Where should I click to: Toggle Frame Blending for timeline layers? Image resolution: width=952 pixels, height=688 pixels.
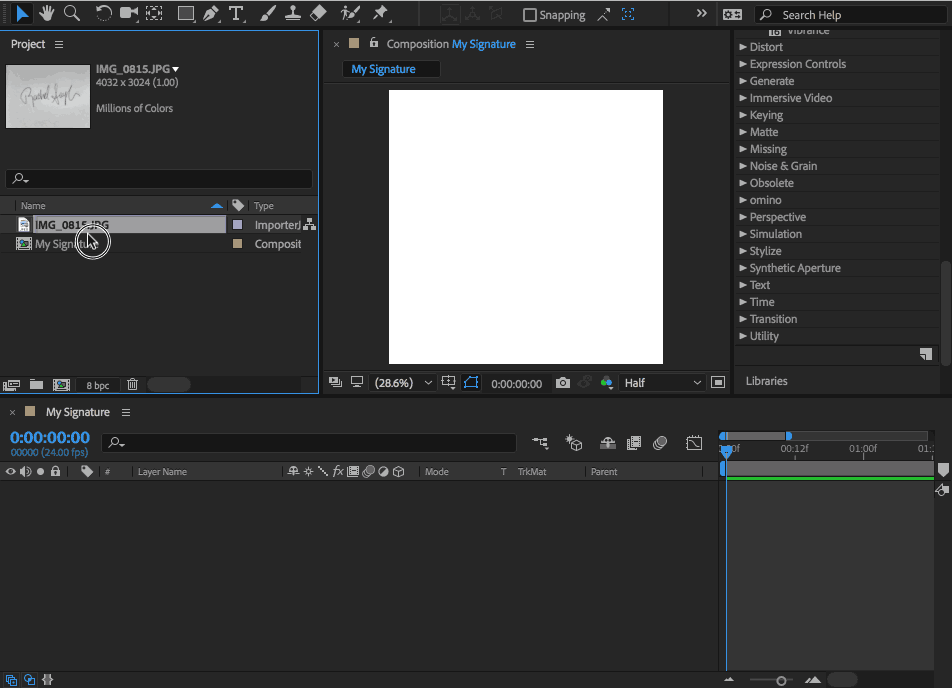point(634,443)
